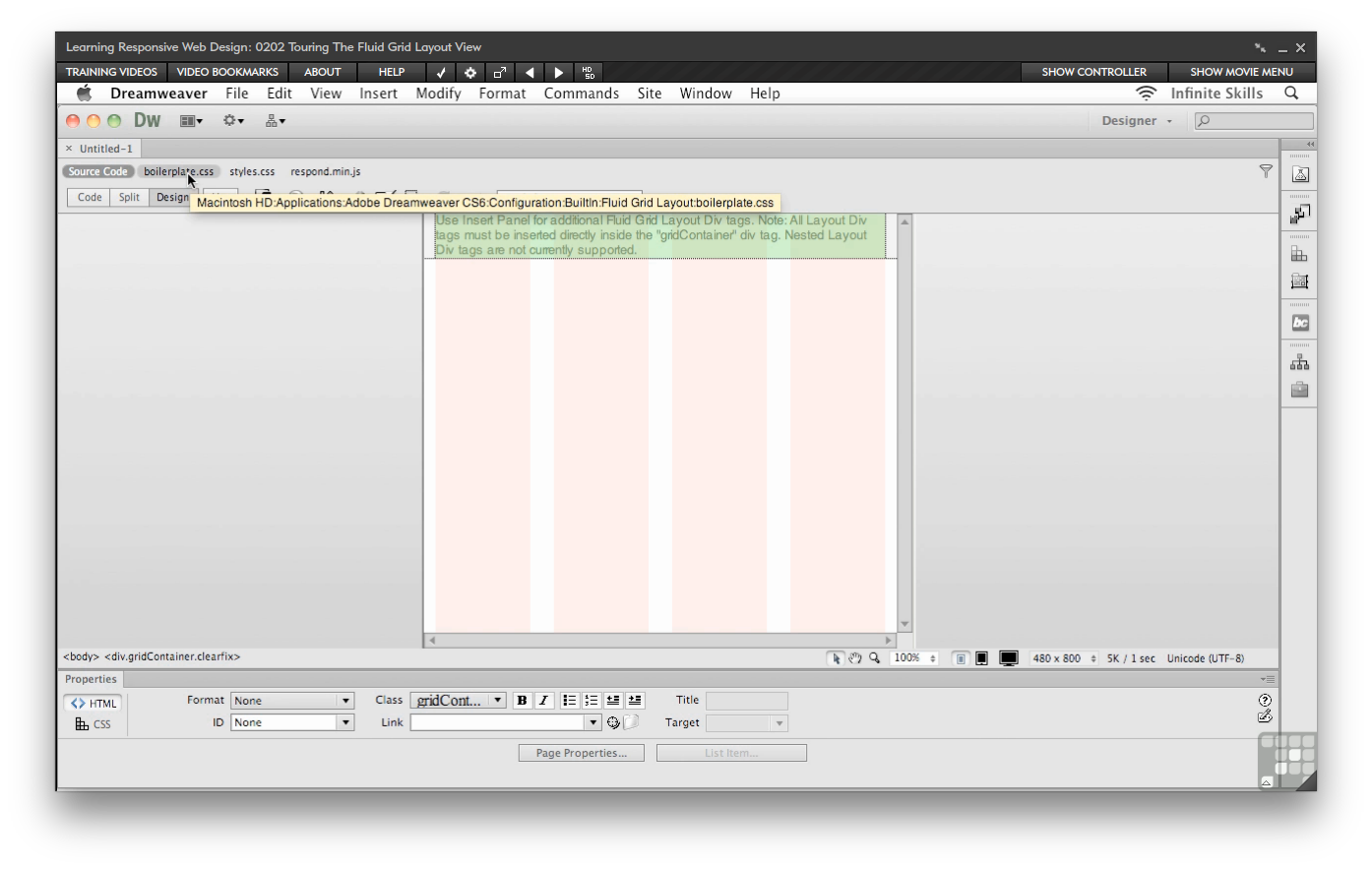1372x870 pixels.
Task: Click the text indent (blockquote) button
Action: (x=635, y=701)
